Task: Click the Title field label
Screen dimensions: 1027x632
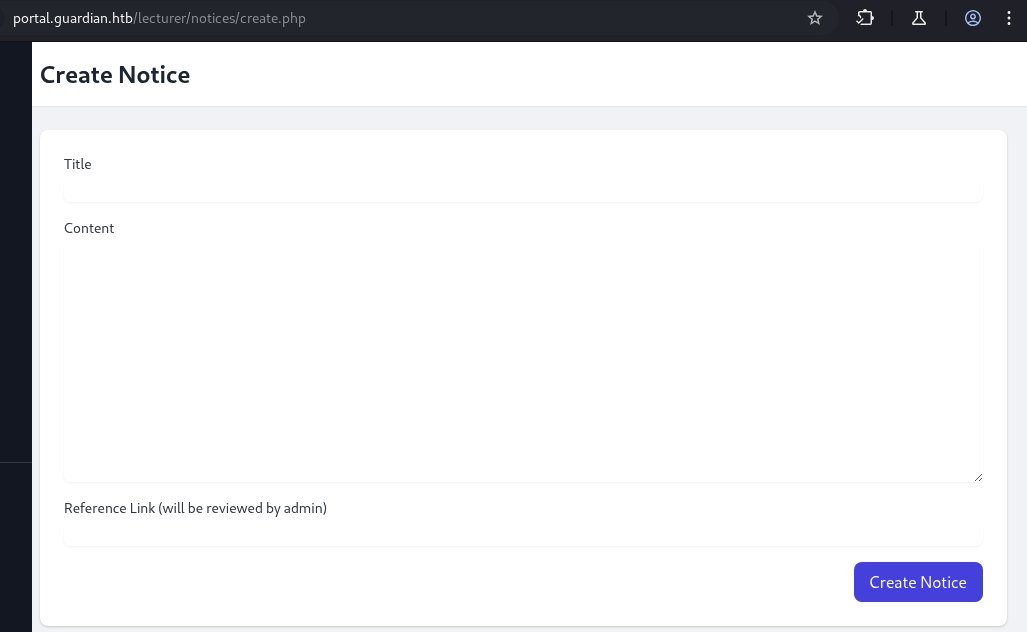Action: point(77,164)
